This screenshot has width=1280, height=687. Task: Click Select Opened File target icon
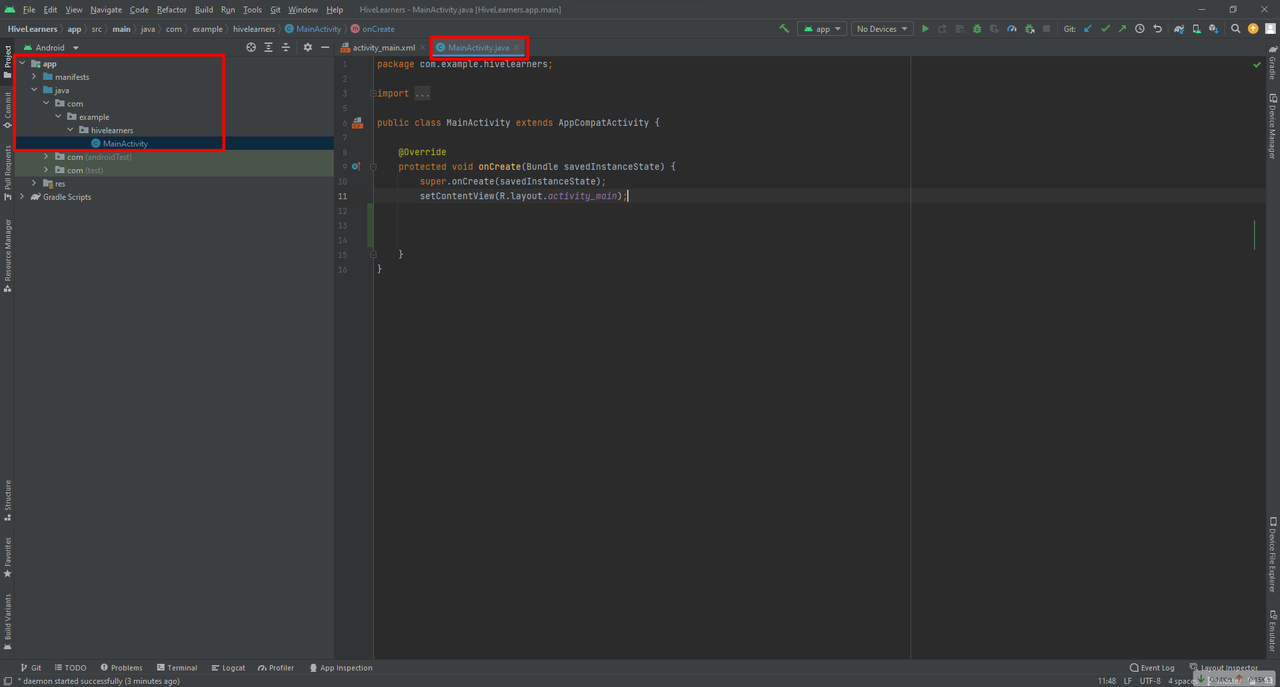(251, 47)
